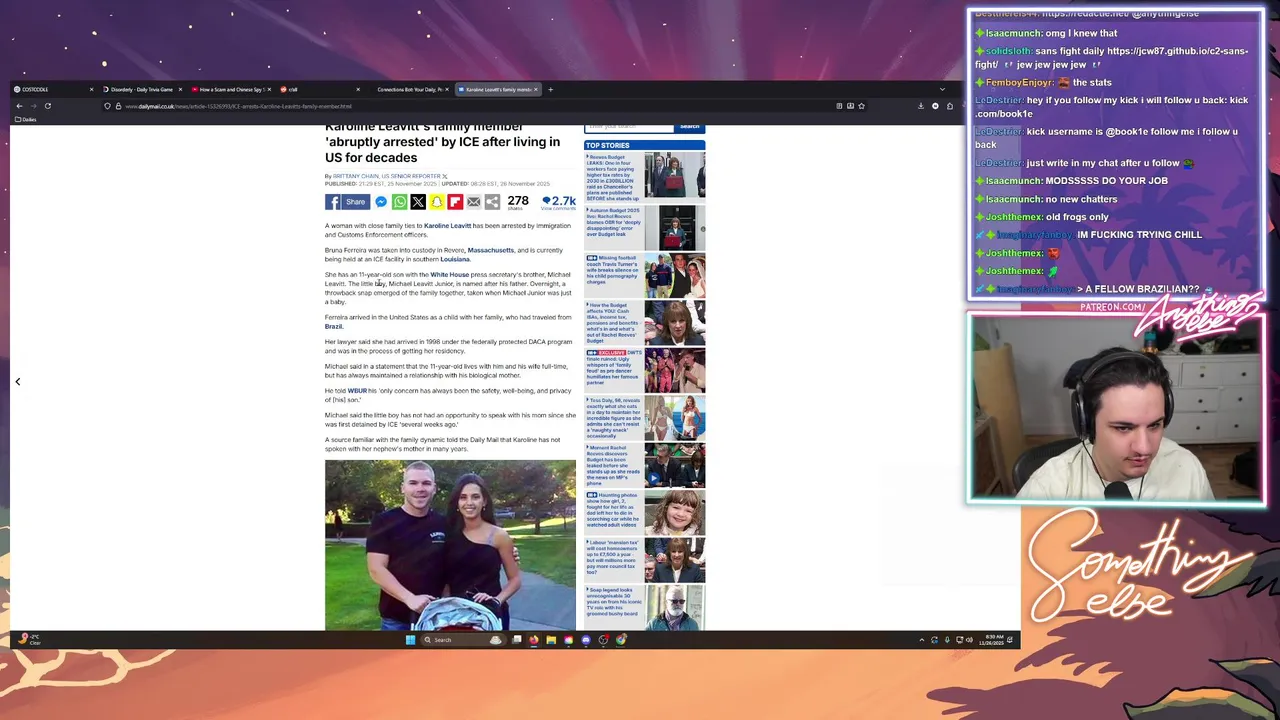Open the Louisiana link

point(455,260)
